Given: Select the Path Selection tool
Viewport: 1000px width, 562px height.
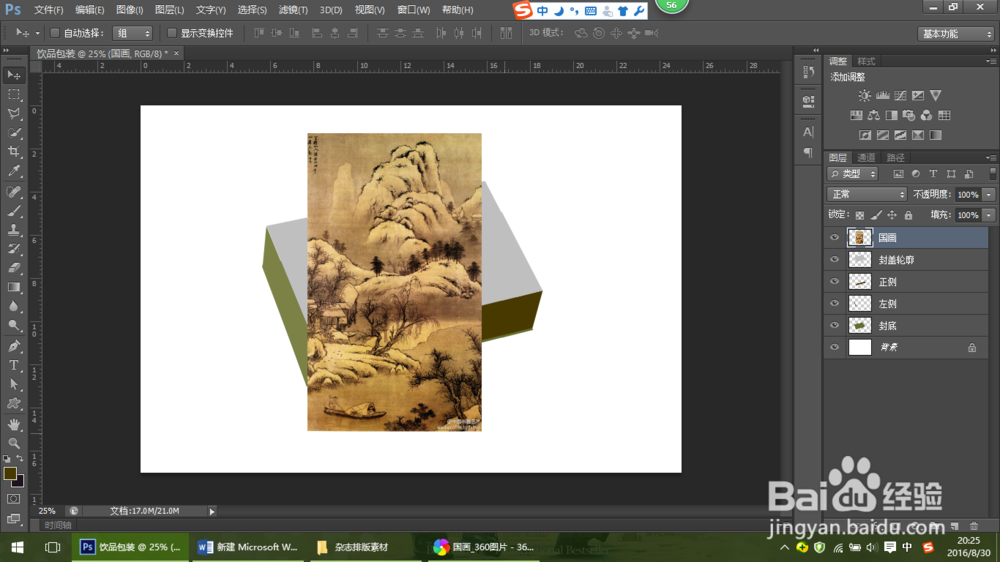Looking at the screenshot, I should [x=13, y=384].
